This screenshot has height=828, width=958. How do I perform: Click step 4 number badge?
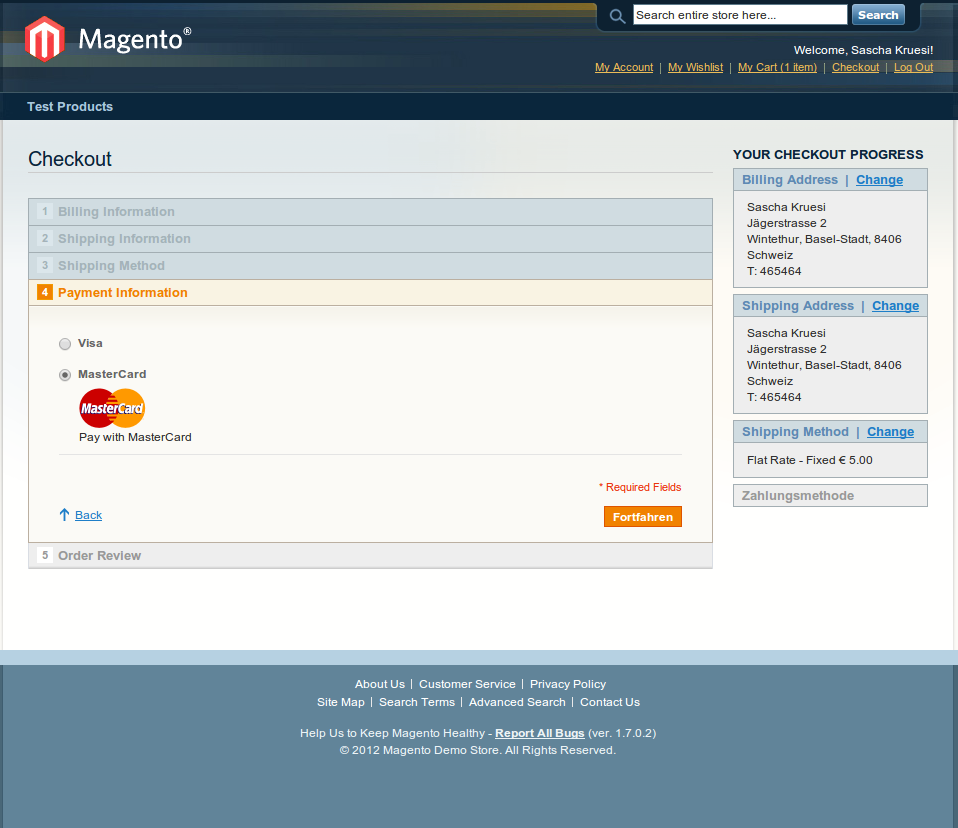click(45, 293)
